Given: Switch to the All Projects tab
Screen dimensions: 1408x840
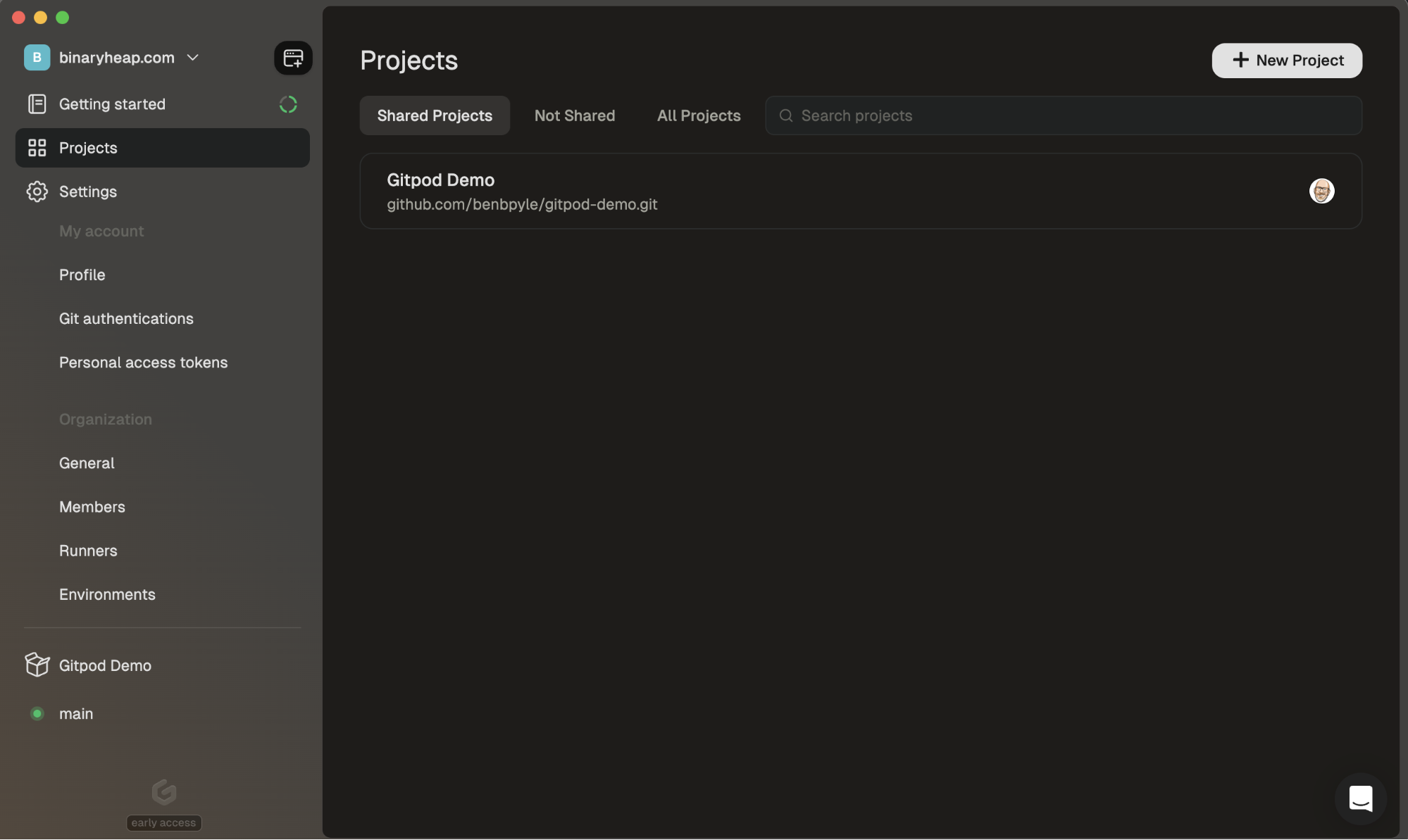Looking at the screenshot, I should point(698,115).
